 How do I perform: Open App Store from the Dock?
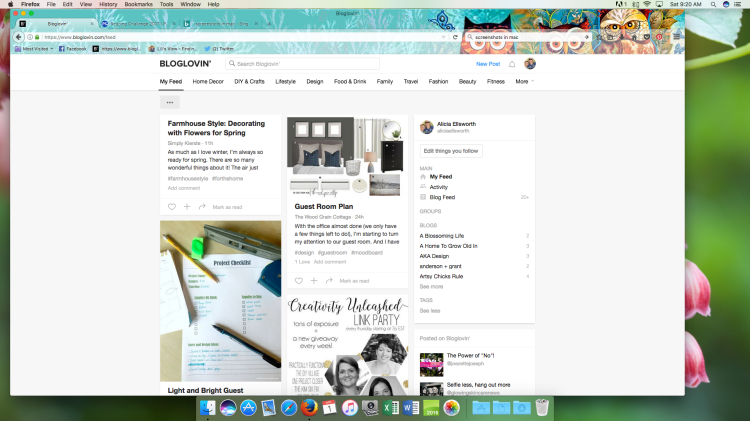tap(248, 408)
